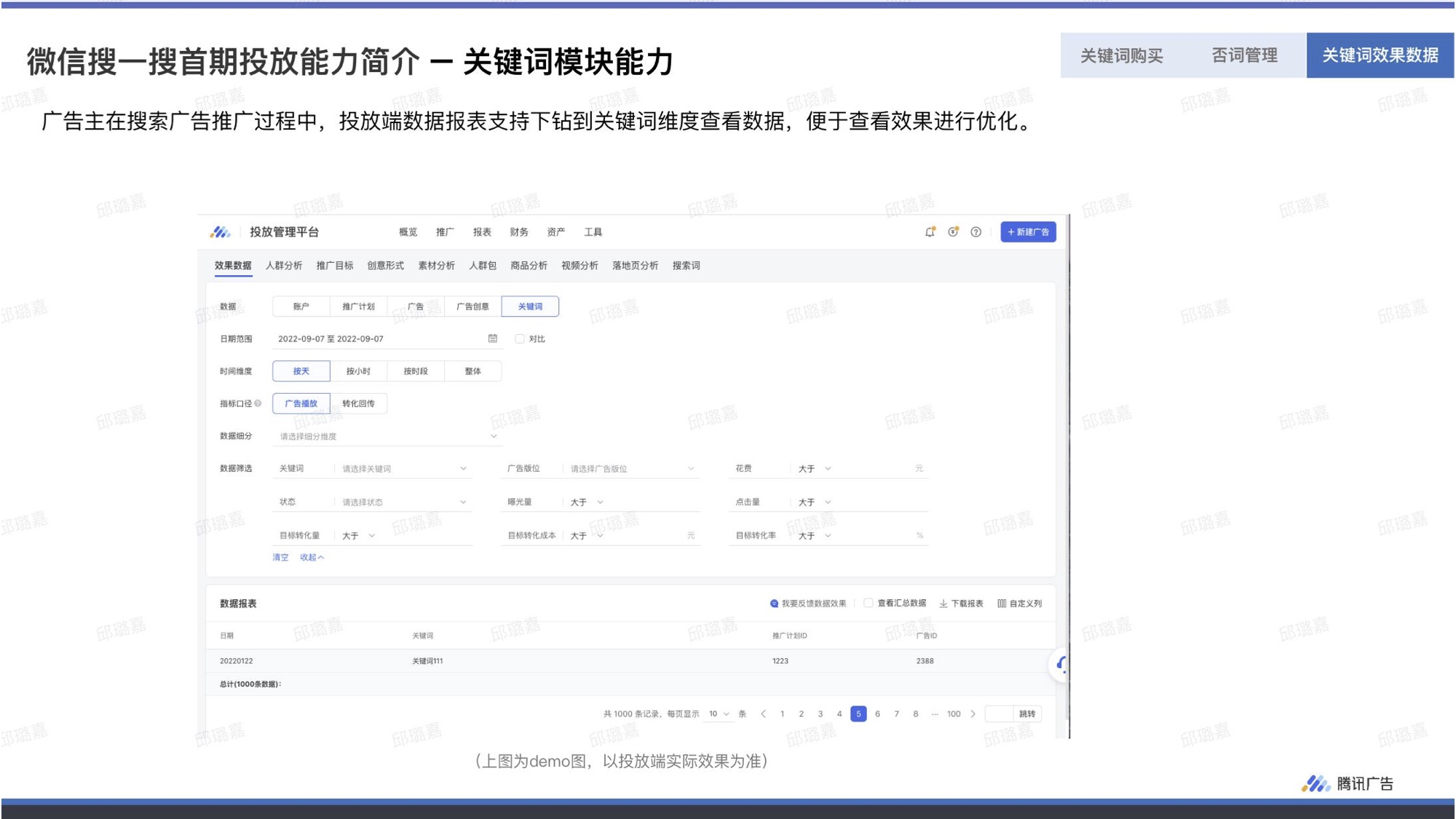The image size is (1456, 819).
Task: Enable the 对比 compare checkbox
Action: (520, 339)
